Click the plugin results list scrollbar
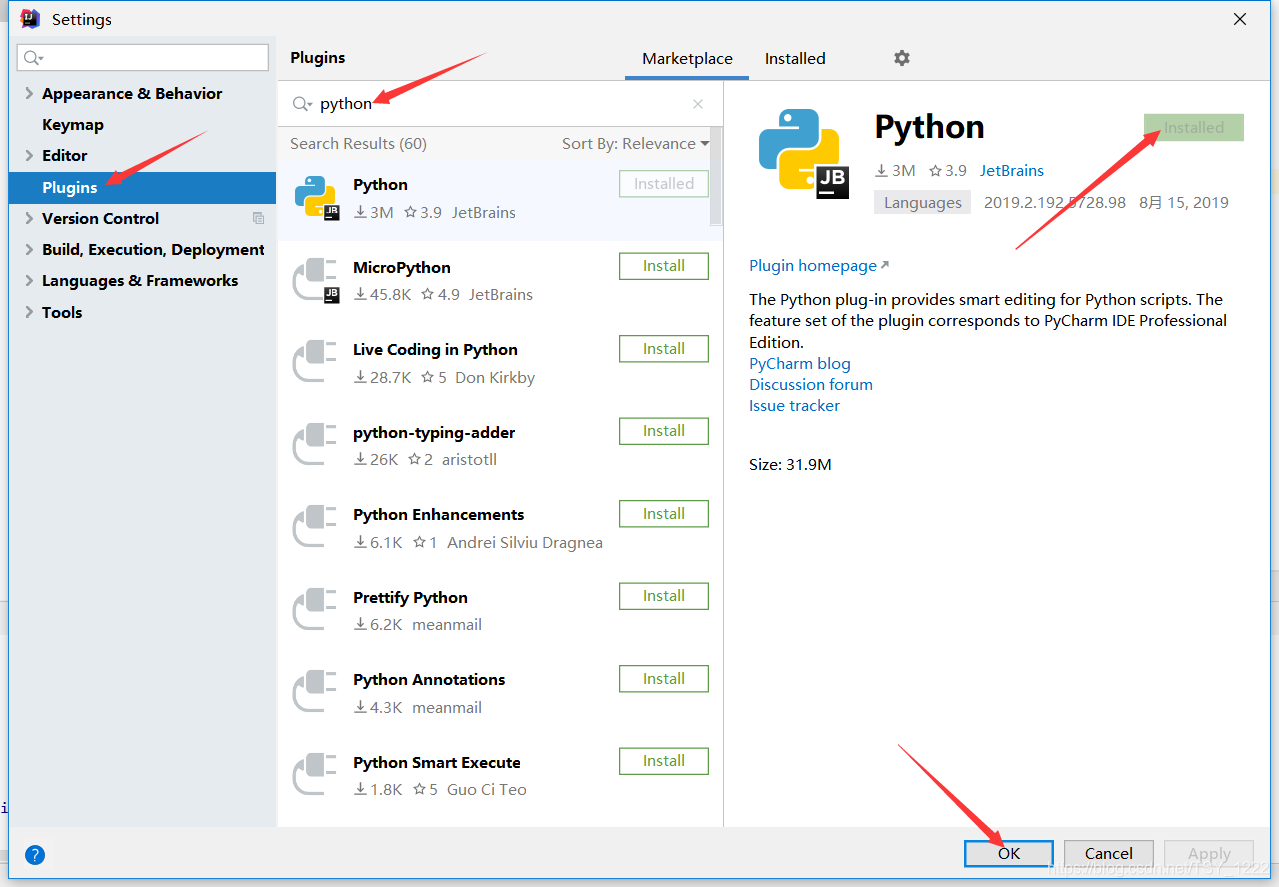 click(x=716, y=176)
